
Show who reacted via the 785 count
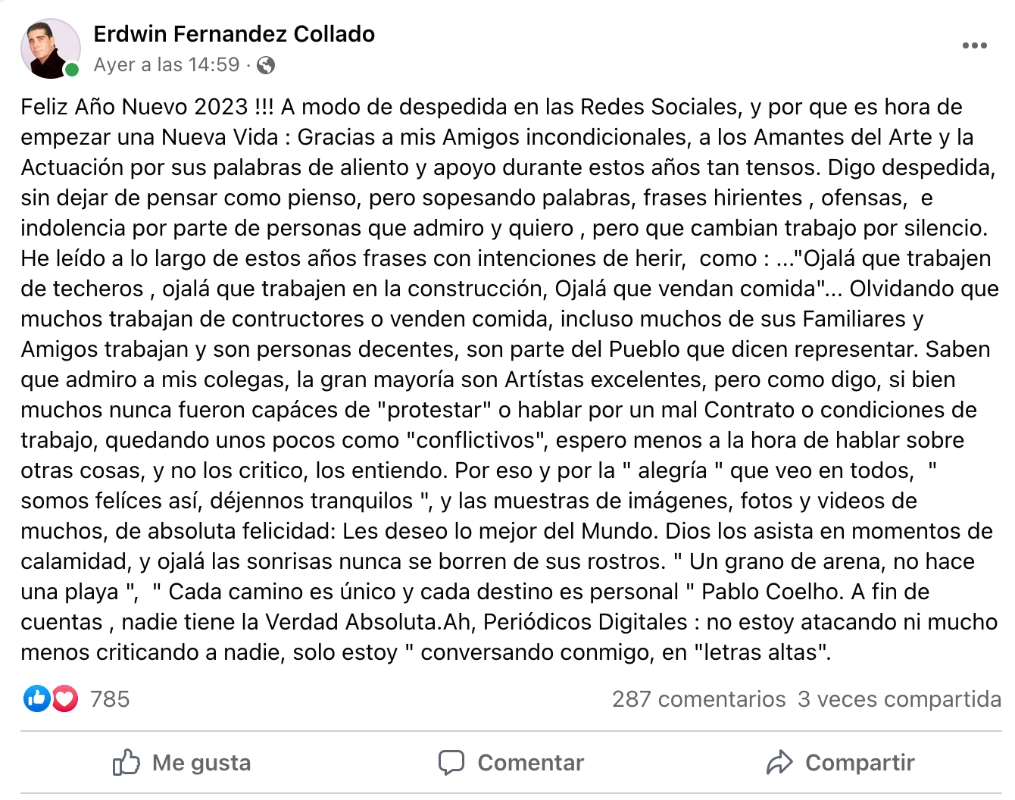(x=110, y=698)
